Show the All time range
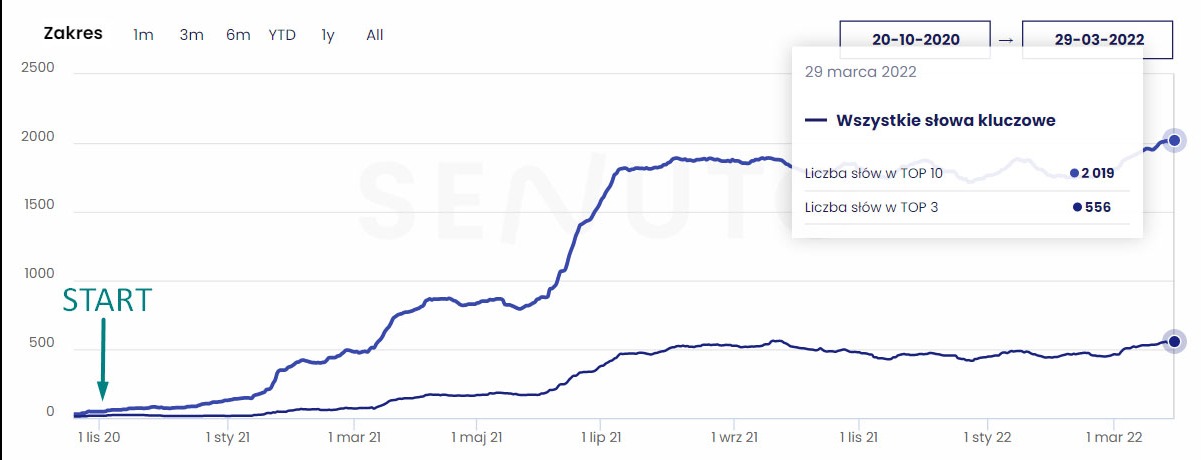This screenshot has width=1201, height=460. [375, 35]
